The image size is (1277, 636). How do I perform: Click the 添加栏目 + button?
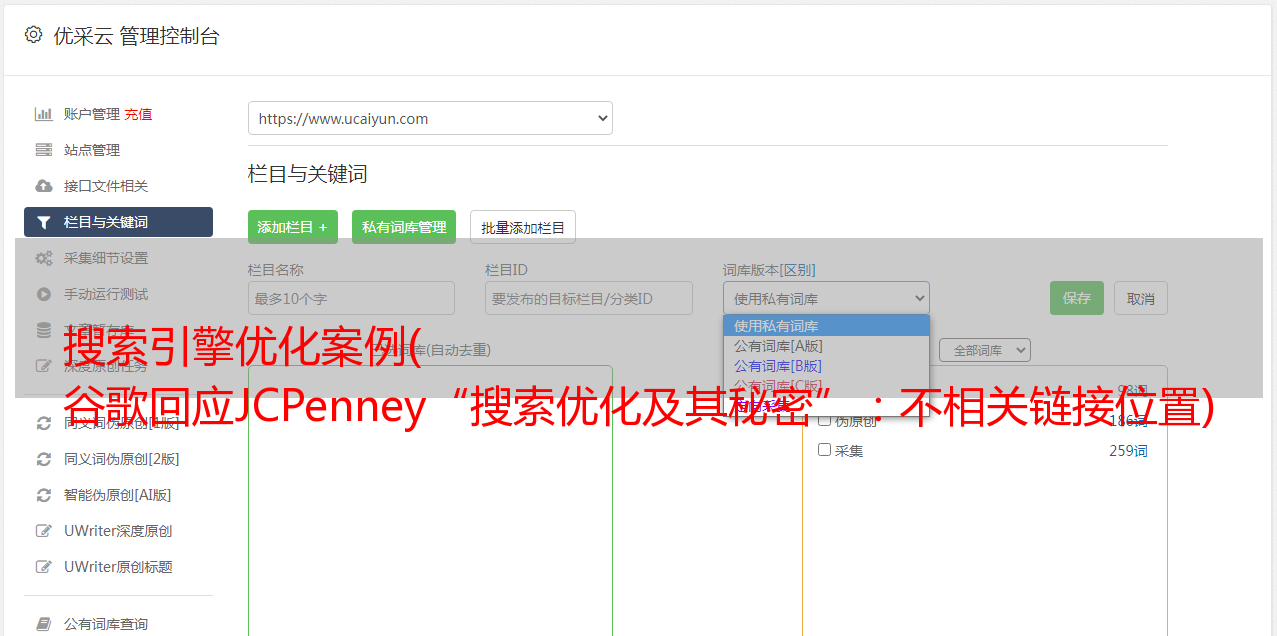coord(293,227)
